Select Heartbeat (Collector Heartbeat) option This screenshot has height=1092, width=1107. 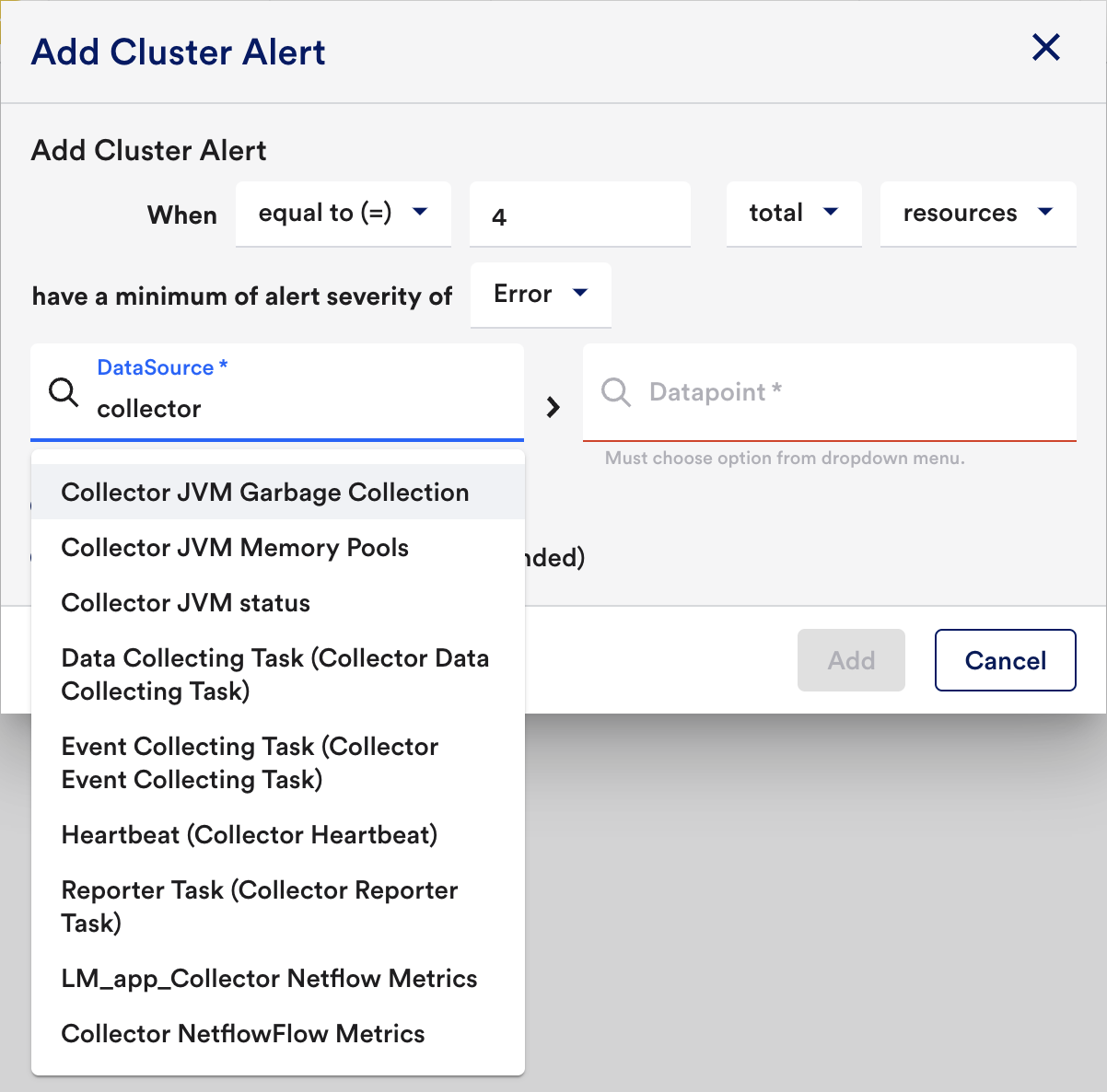coord(250,835)
